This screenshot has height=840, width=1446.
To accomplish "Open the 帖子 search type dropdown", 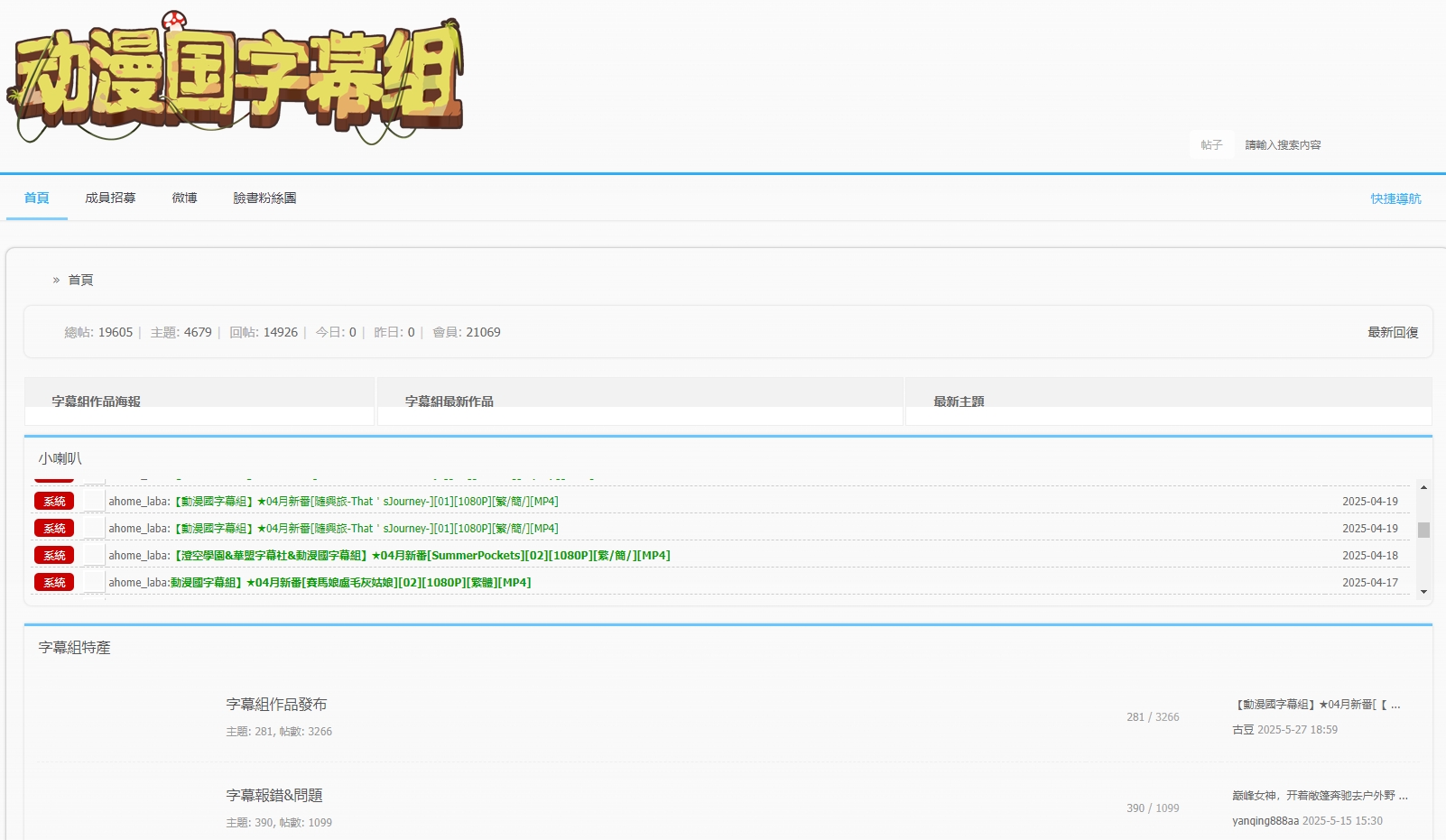I will pos(1211,145).
